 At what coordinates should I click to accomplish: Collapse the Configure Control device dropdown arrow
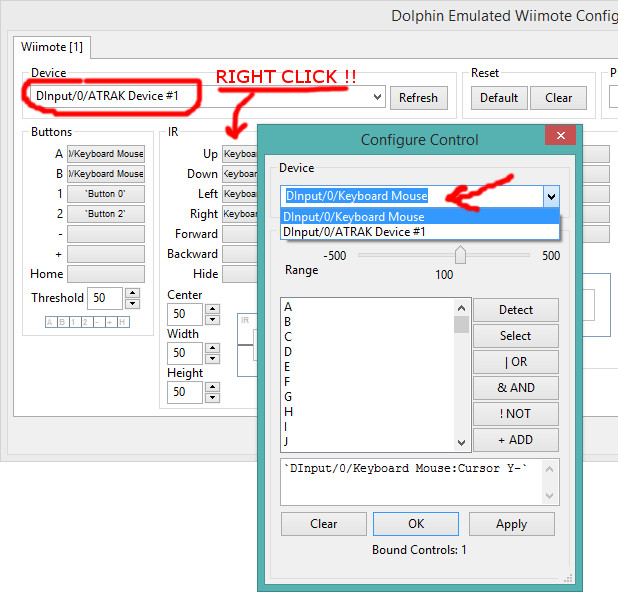click(x=550, y=197)
